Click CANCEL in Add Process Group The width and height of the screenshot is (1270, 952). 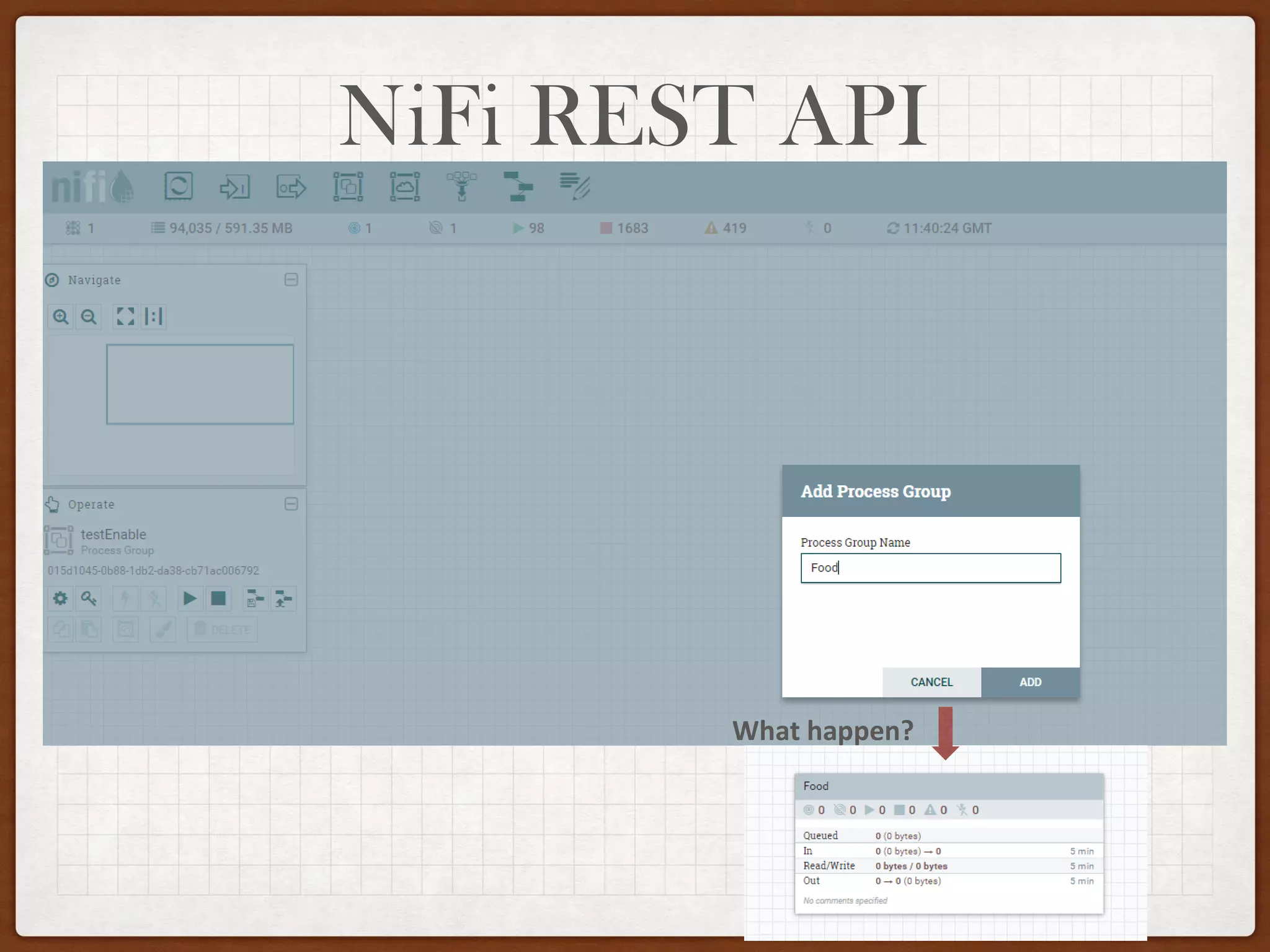pos(931,682)
